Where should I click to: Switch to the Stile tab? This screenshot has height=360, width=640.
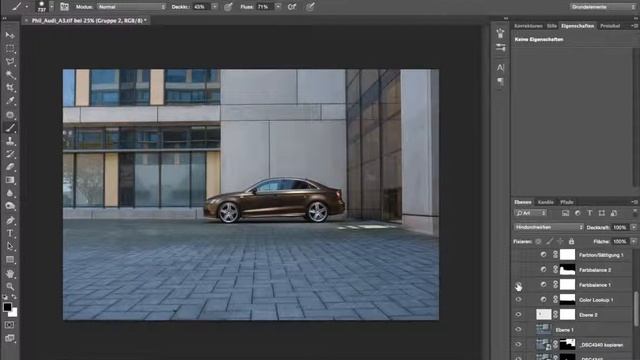point(551,26)
